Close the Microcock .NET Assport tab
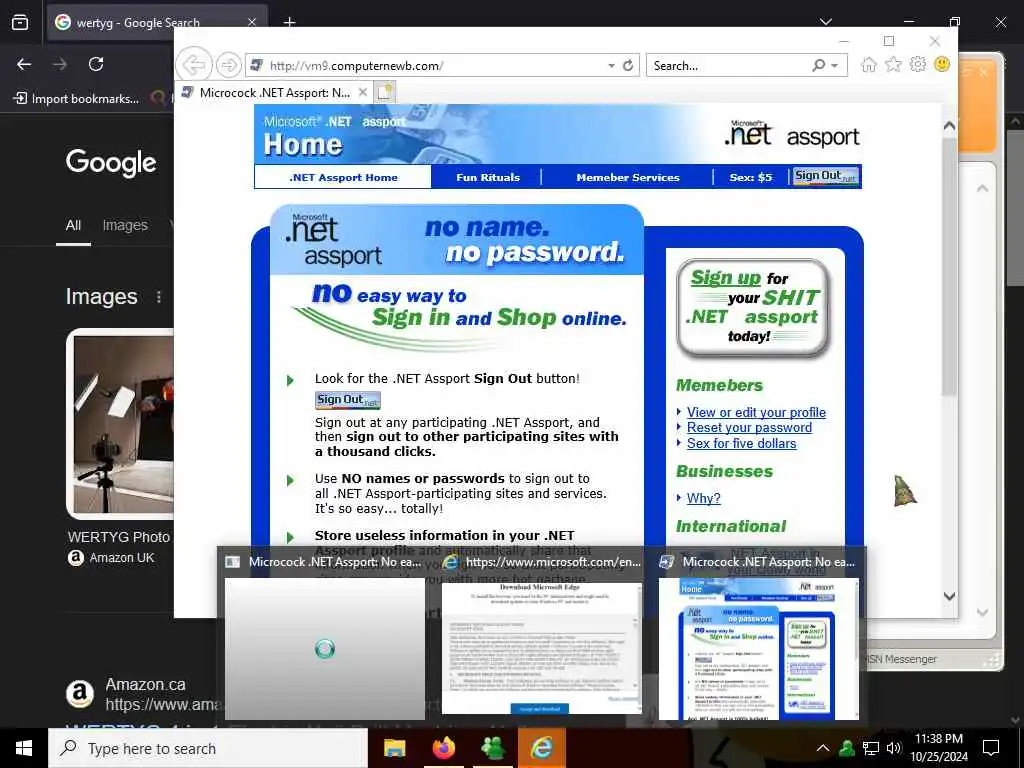 click(x=363, y=92)
